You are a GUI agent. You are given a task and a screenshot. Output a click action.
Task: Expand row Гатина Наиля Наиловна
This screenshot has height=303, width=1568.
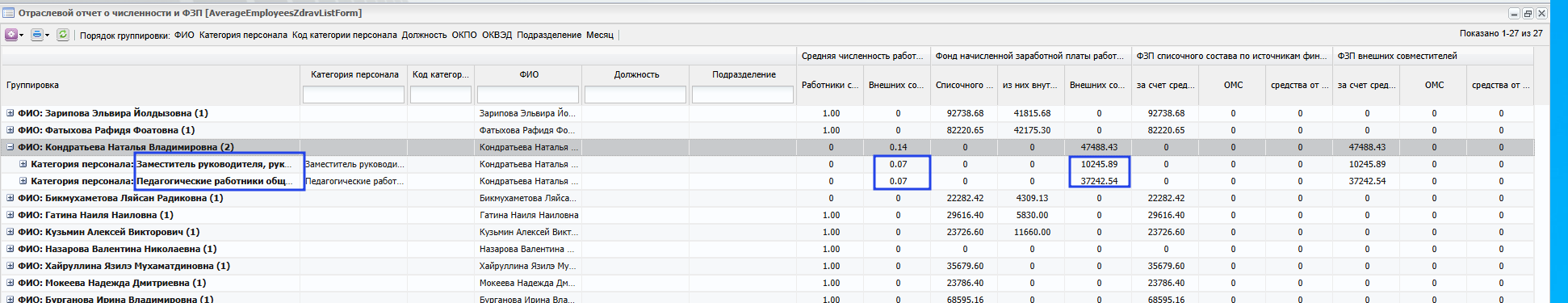[10, 215]
